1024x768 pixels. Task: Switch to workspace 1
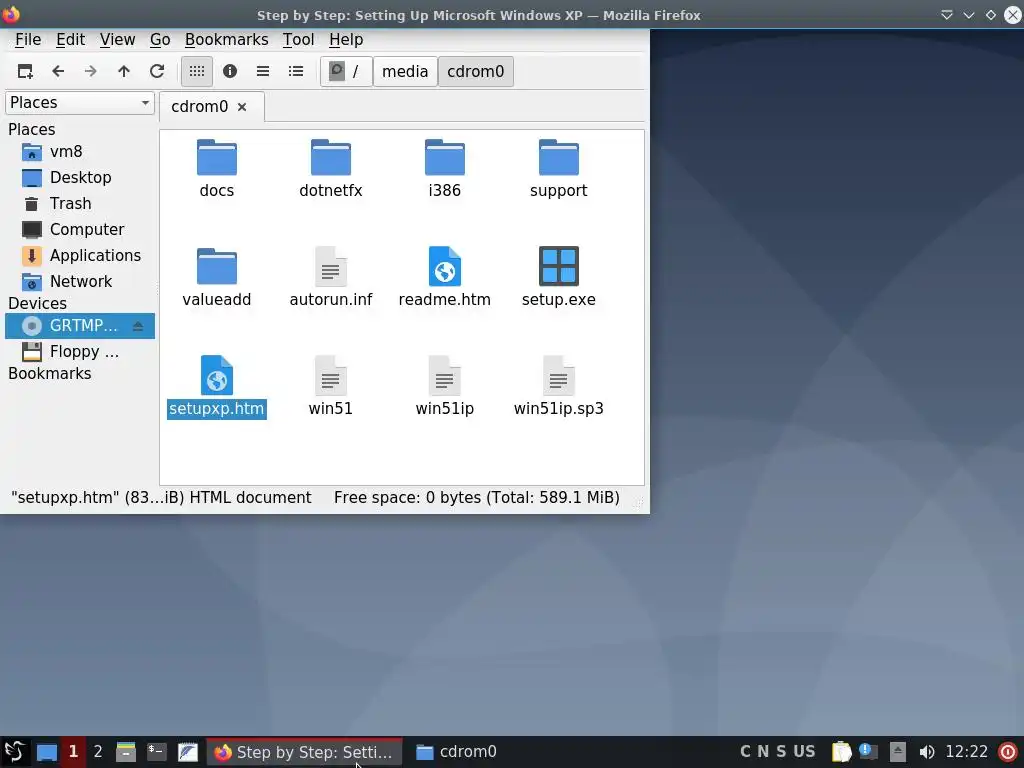tap(73, 752)
